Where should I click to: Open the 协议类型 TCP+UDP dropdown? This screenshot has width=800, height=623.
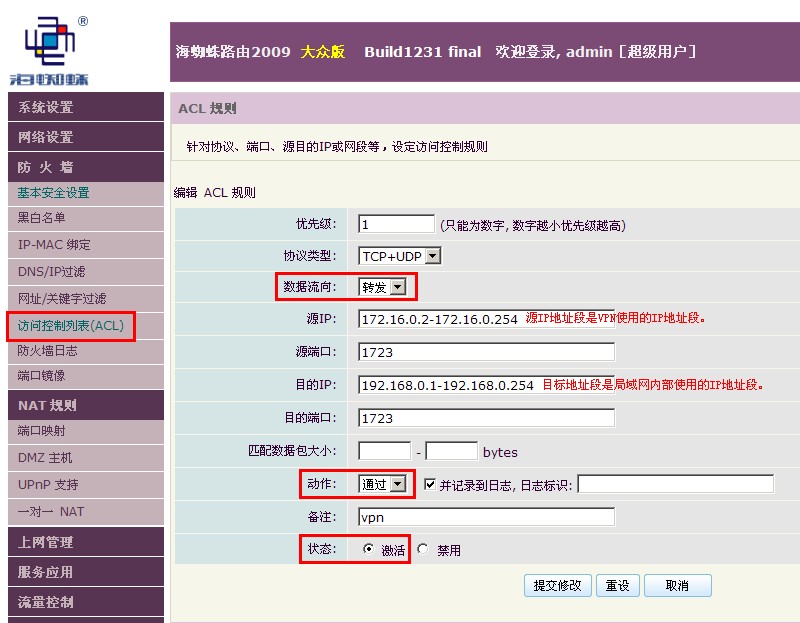(x=399, y=256)
